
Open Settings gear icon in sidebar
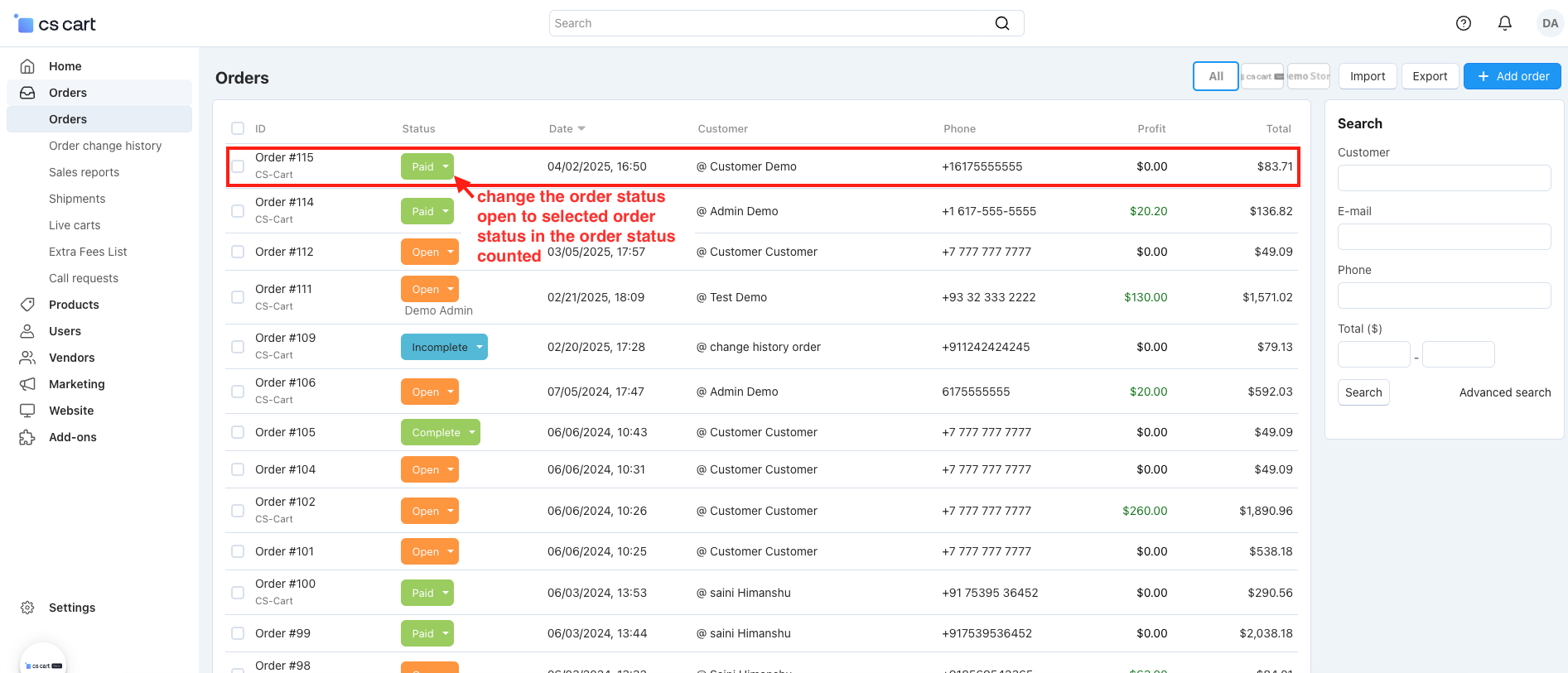[x=27, y=608]
